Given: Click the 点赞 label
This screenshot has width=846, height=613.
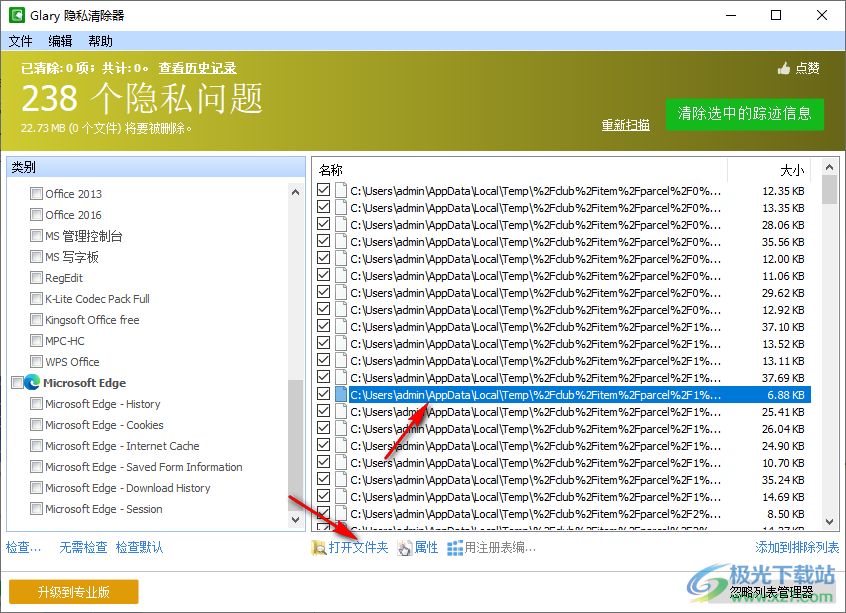Looking at the screenshot, I should tap(807, 68).
